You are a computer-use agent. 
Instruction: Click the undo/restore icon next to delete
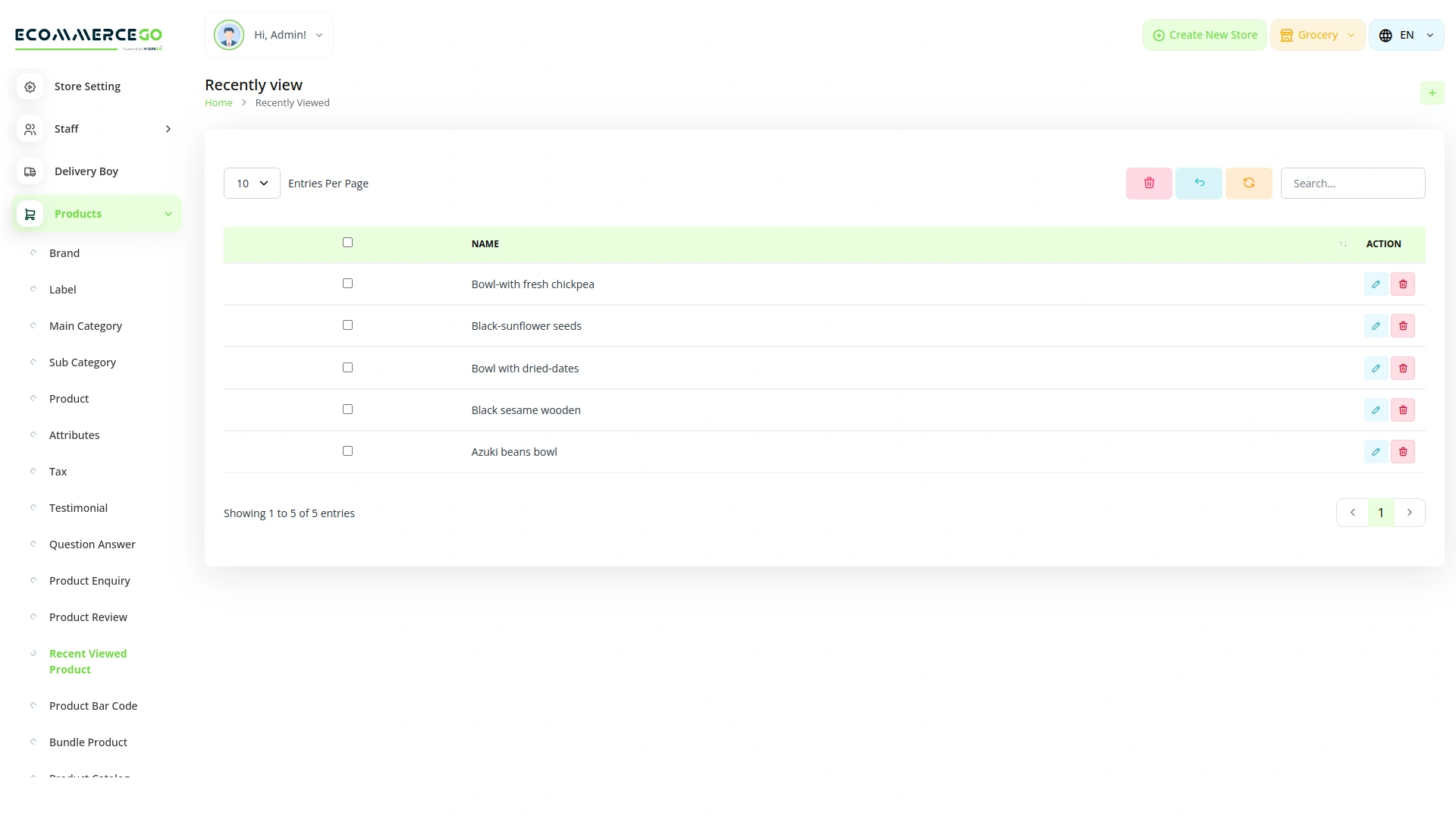[1198, 183]
